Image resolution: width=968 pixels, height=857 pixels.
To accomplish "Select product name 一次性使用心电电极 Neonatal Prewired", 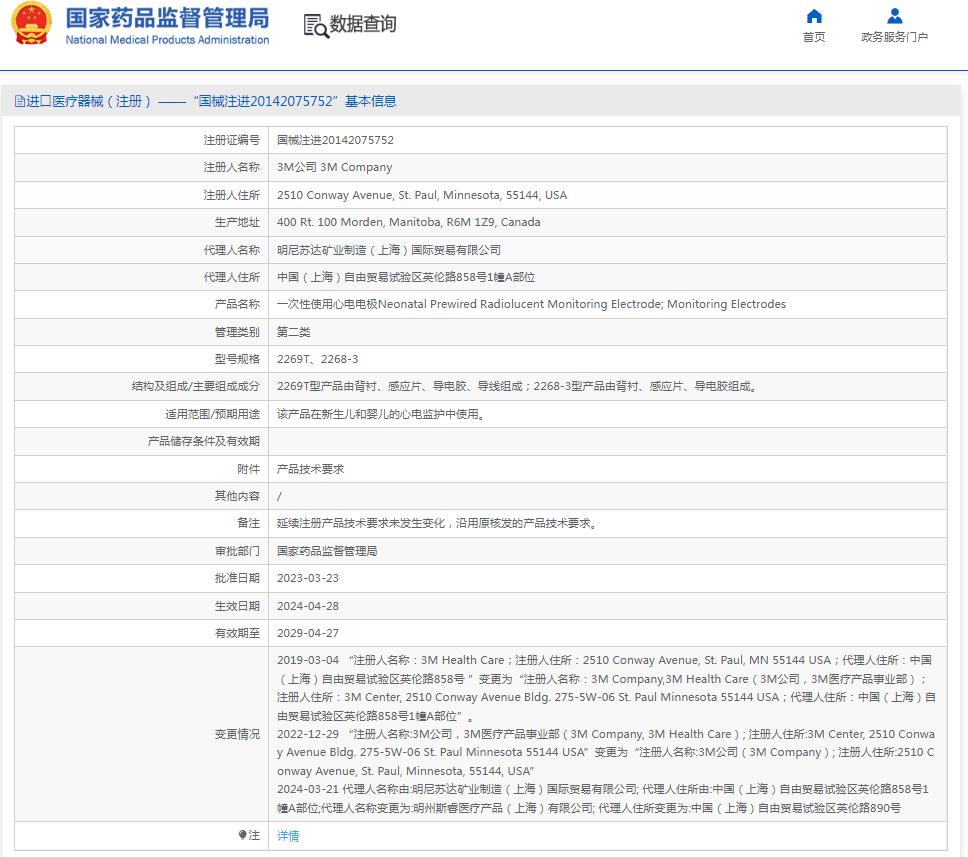I will click(531, 304).
